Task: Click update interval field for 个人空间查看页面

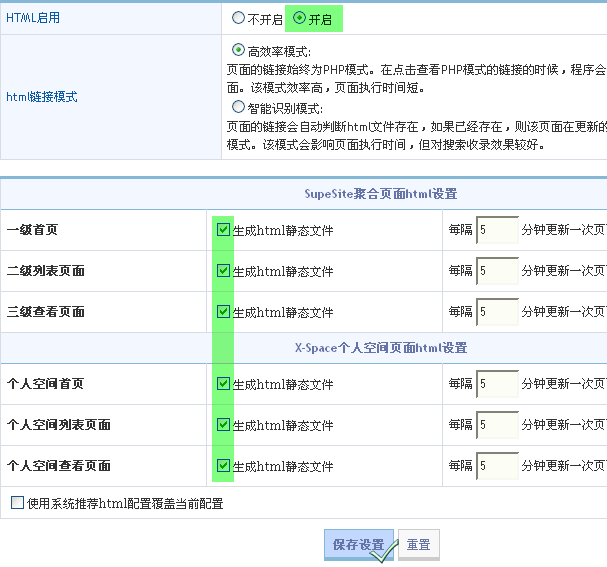Action: [497, 466]
